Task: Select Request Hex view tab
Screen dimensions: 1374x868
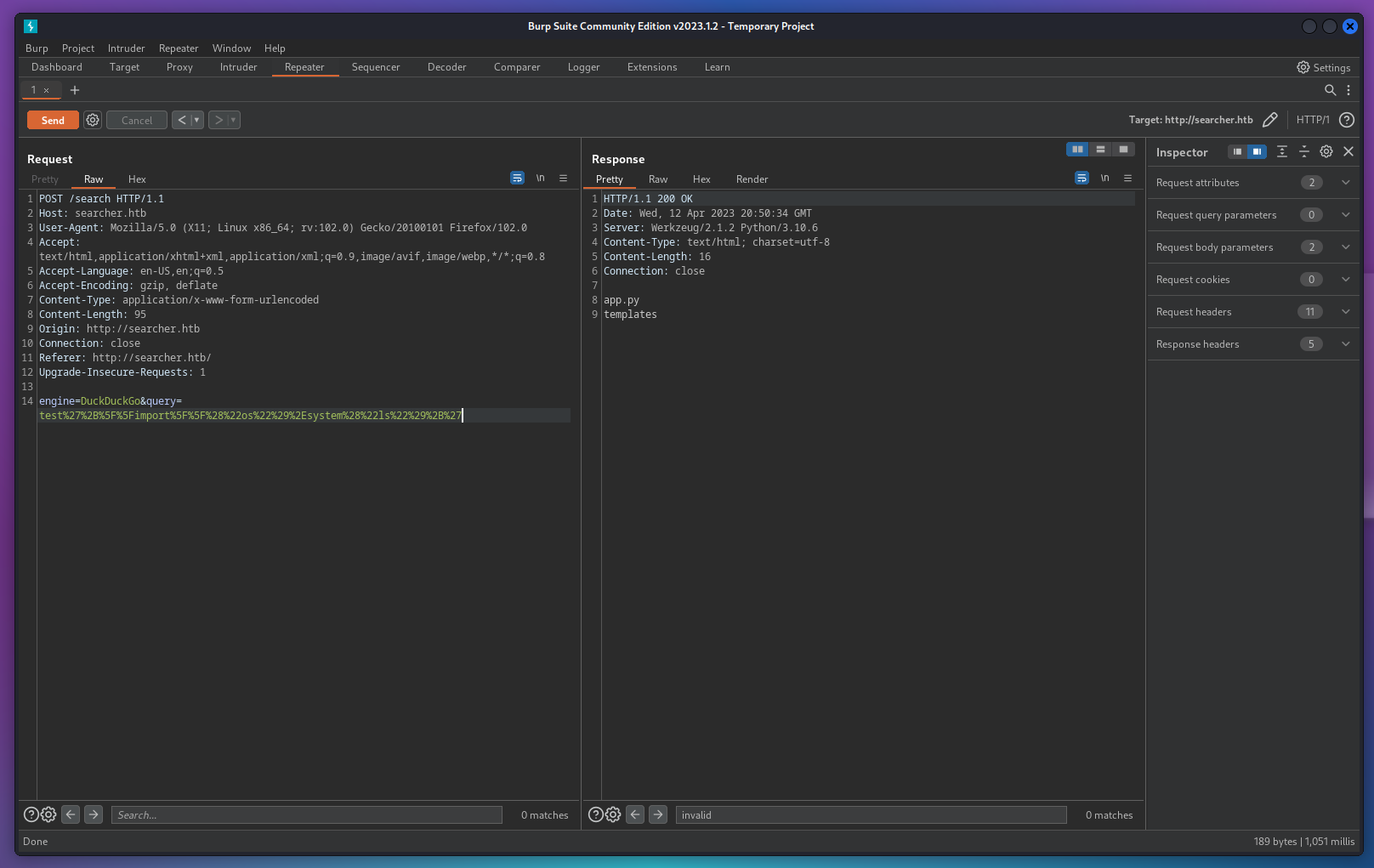Action: coord(137,179)
